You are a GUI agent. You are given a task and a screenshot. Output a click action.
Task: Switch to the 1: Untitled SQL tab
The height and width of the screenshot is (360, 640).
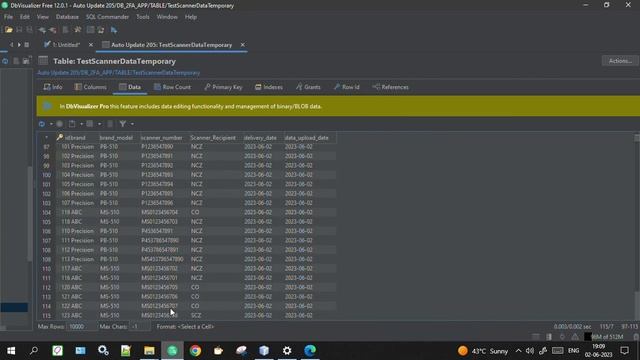click(62, 44)
